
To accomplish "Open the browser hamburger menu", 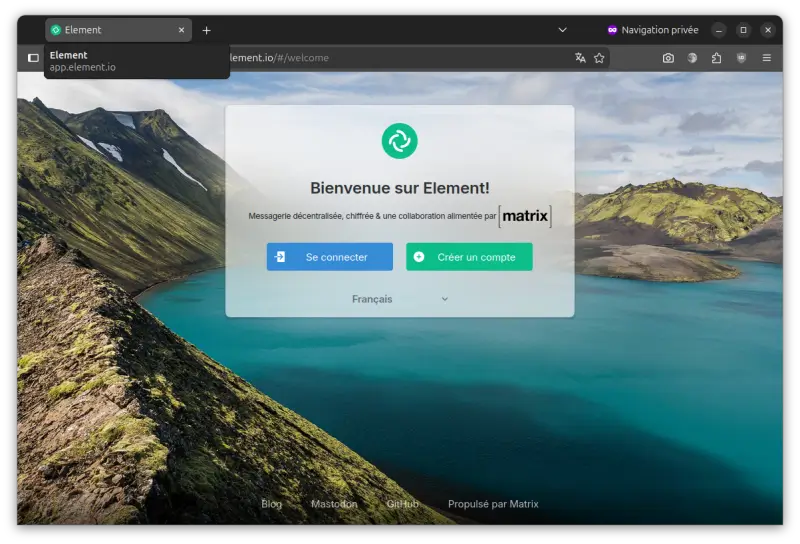I will 766,58.
